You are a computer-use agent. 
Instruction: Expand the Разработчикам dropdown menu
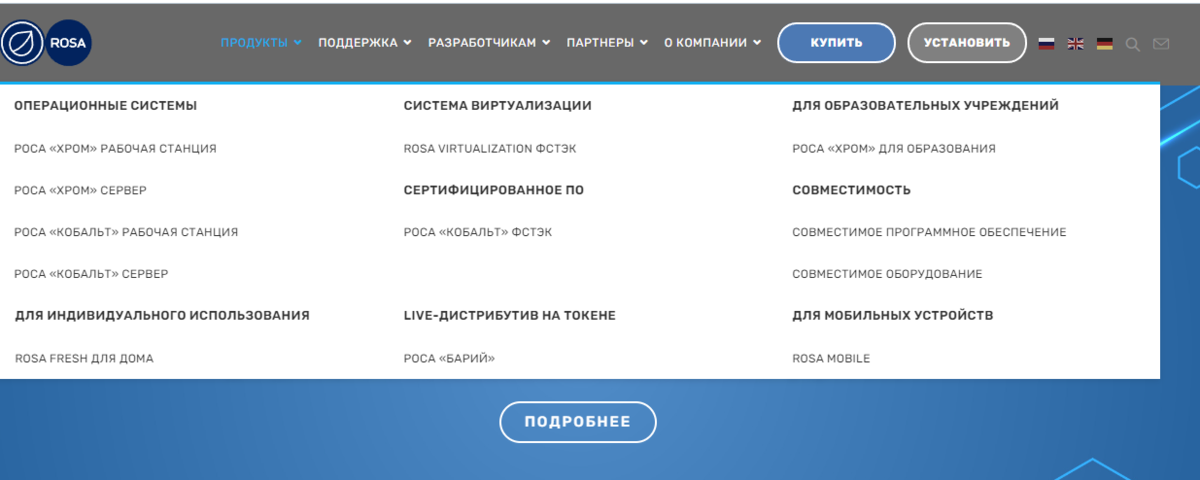coord(489,43)
